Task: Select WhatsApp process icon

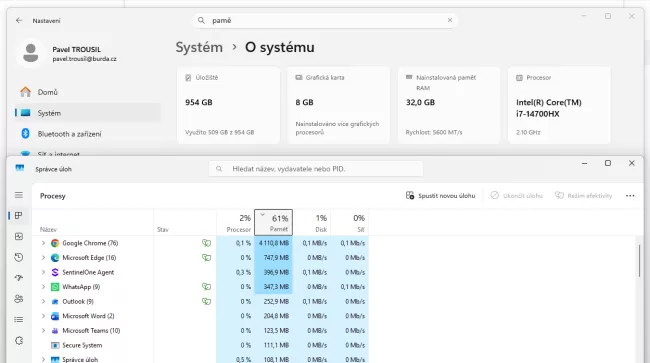Action: [x=55, y=287]
